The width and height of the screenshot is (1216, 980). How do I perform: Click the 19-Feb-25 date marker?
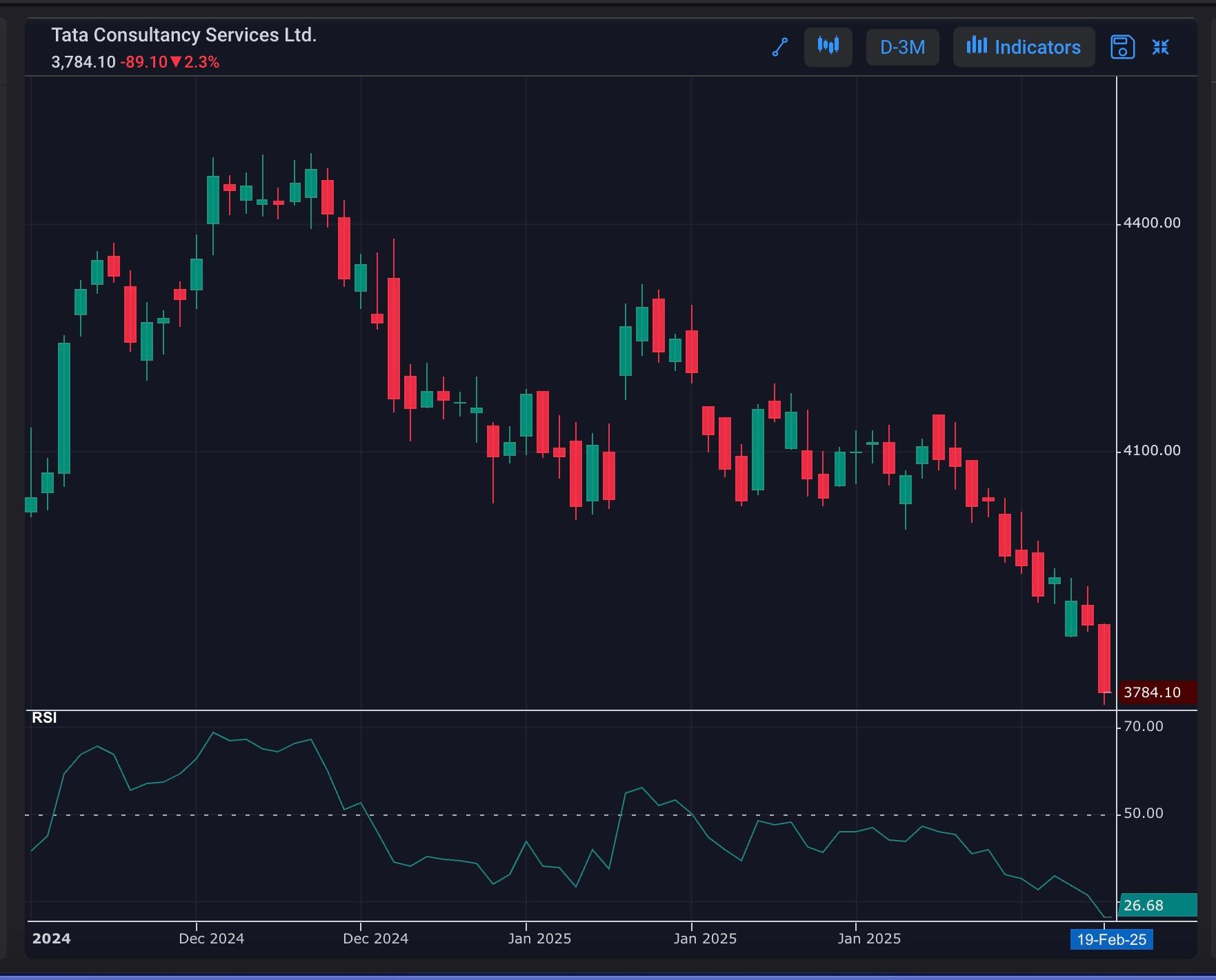click(x=1111, y=939)
